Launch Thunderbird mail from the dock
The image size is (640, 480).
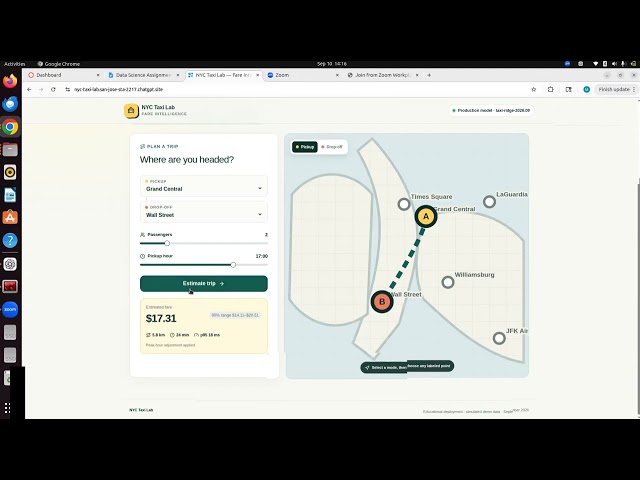coord(10,104)
